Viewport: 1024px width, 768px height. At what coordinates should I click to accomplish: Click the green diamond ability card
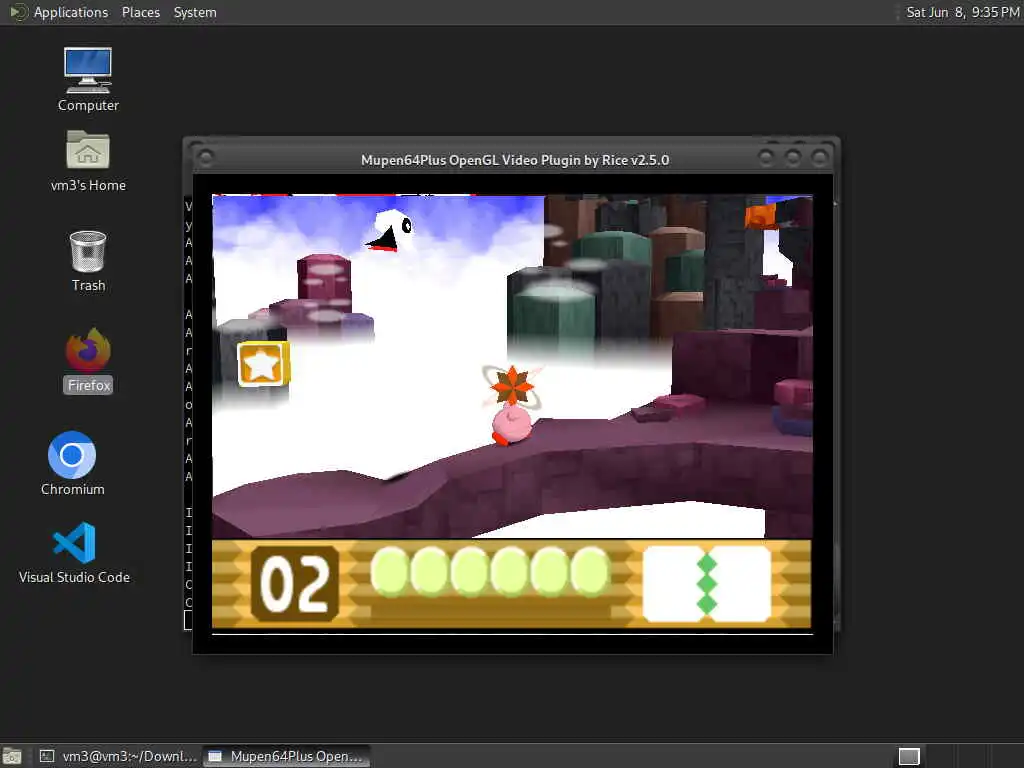[707, 584]
